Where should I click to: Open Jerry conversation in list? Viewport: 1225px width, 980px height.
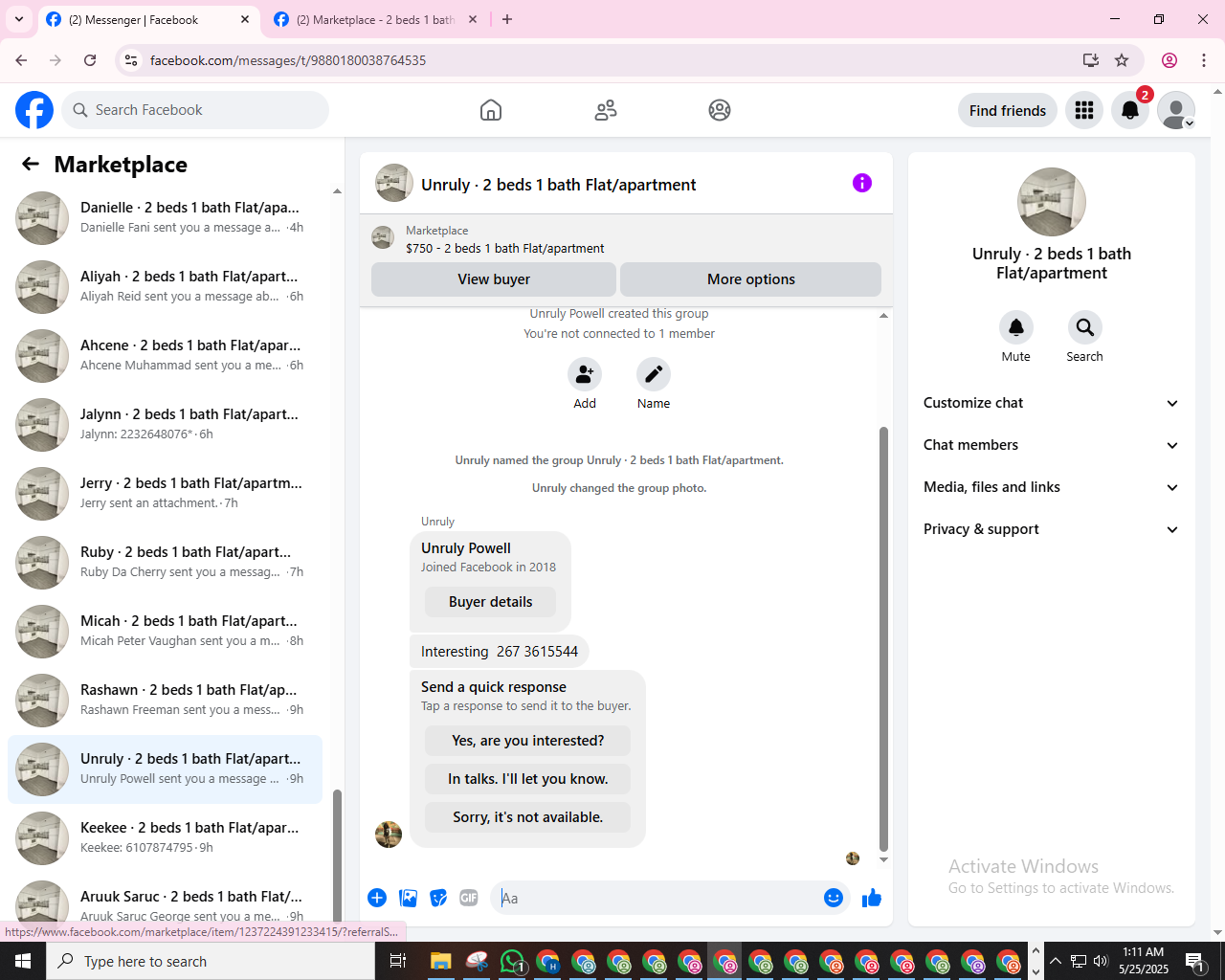pos(165,493)
